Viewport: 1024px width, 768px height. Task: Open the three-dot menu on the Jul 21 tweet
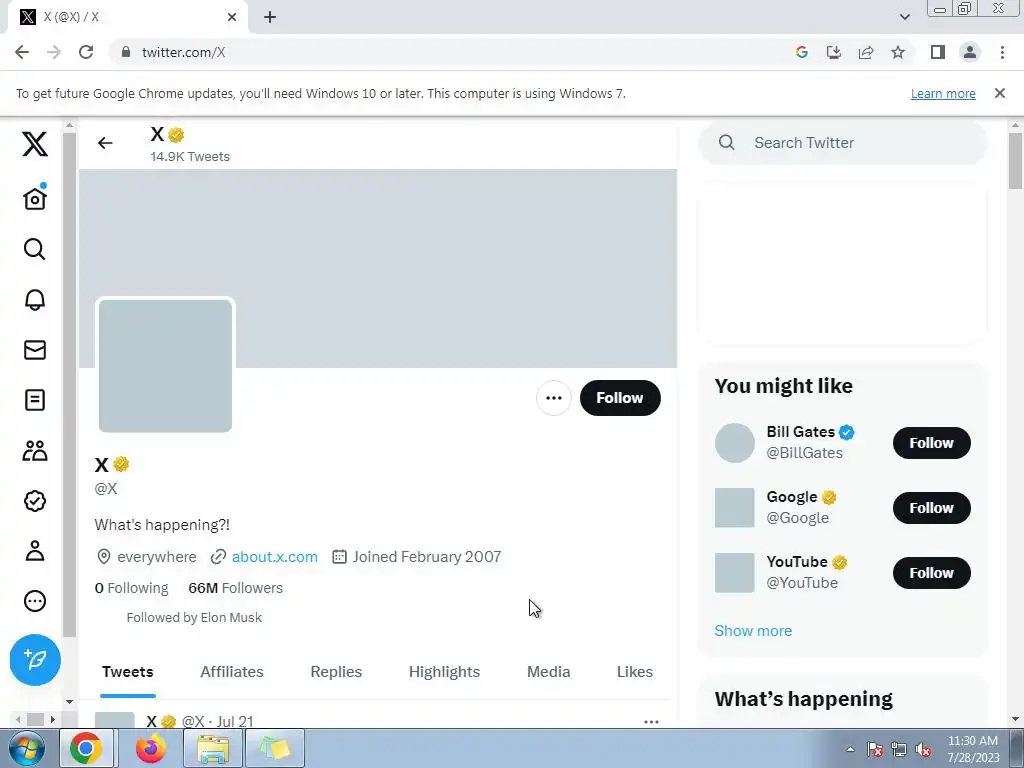click(651, 722)
